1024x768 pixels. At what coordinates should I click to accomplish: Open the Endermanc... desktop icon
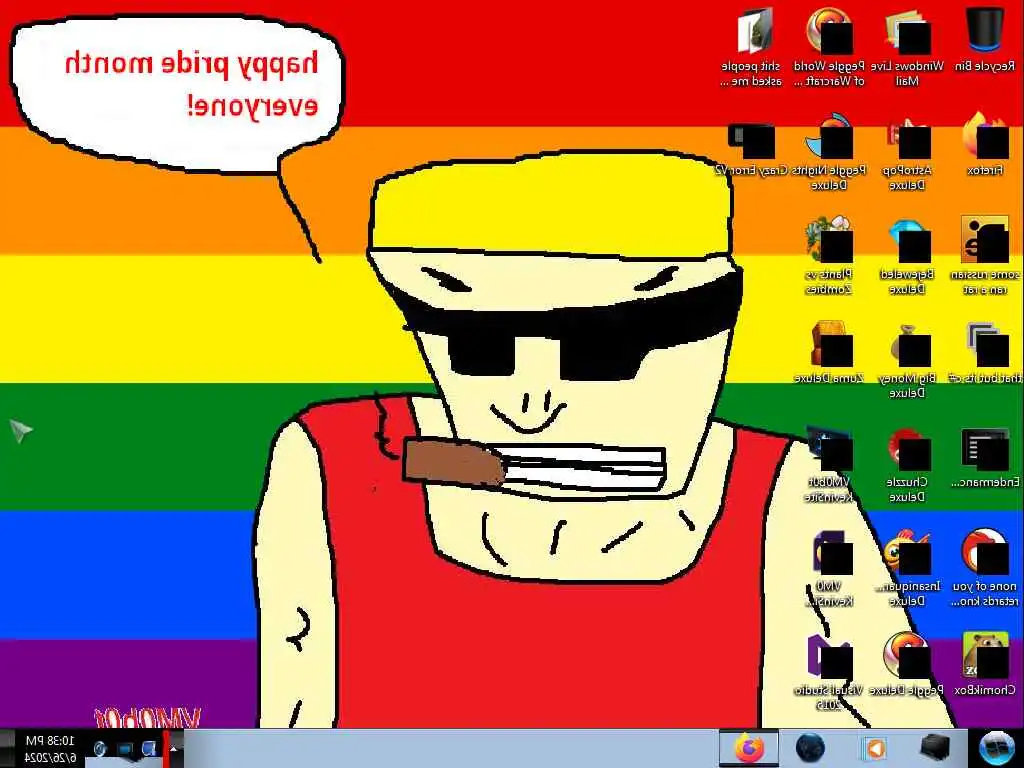point(985,456)
